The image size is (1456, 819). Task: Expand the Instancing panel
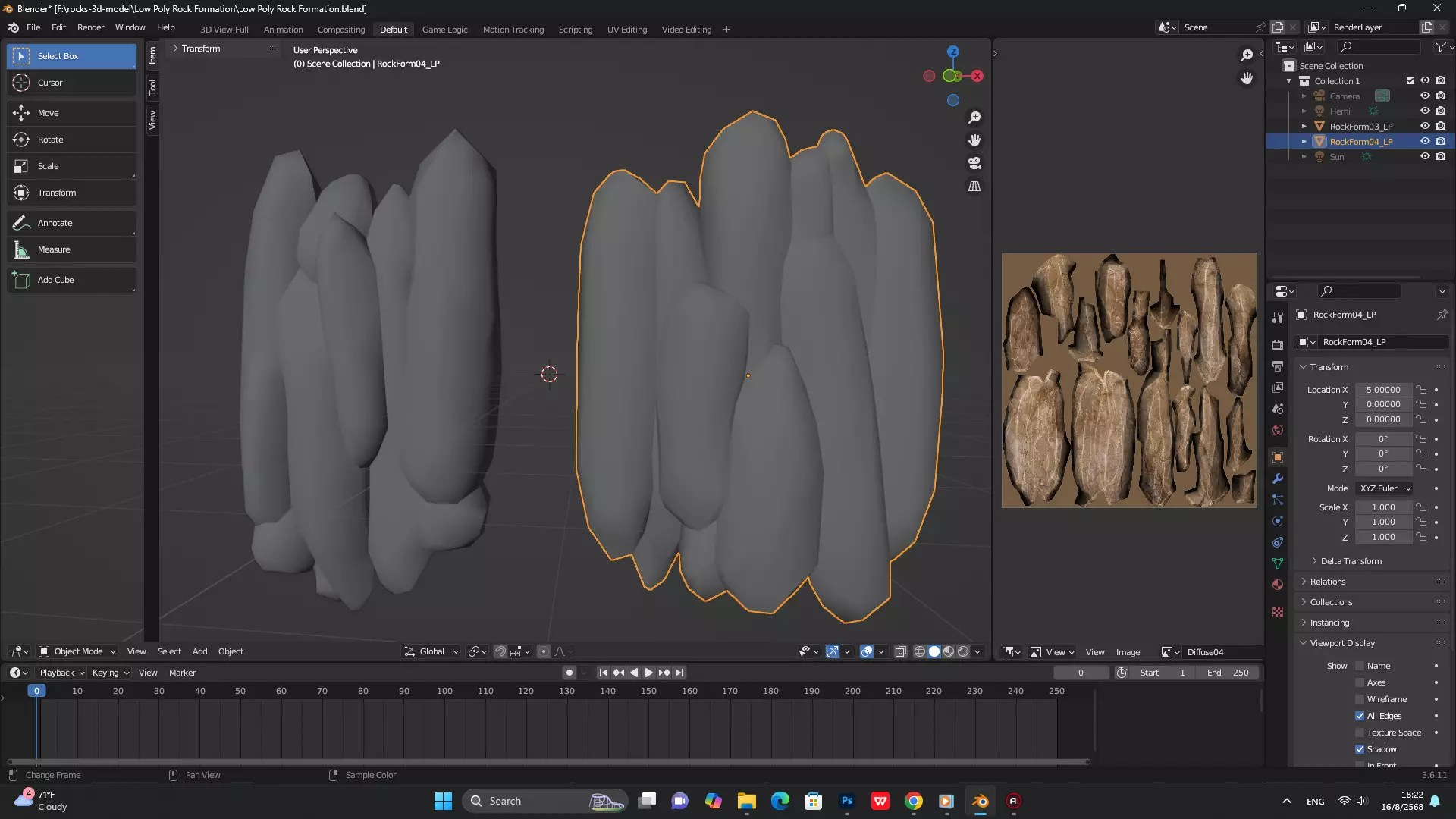click(x=1329, y=623)
